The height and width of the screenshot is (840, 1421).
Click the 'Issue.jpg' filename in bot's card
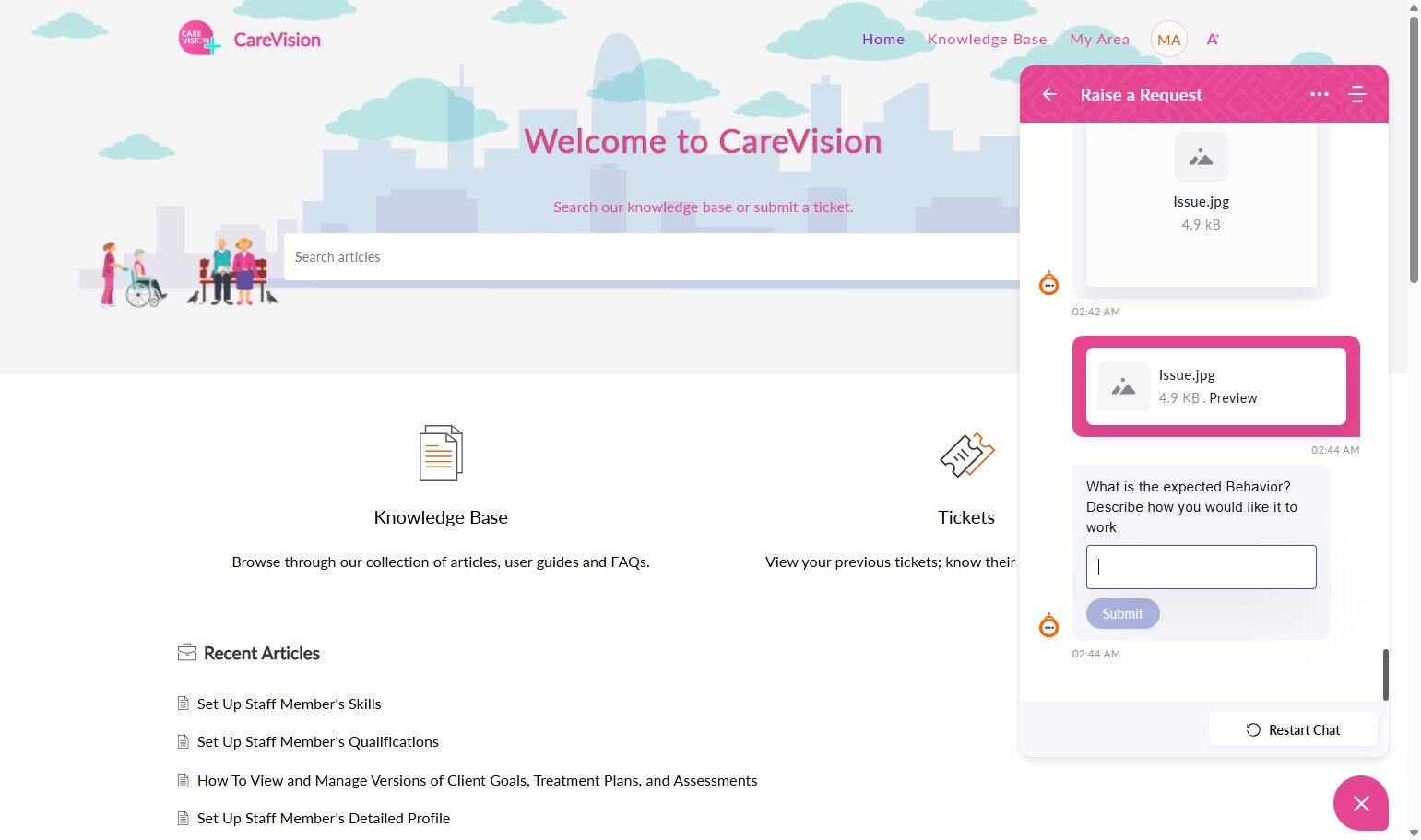click(x=1201, y=202)
